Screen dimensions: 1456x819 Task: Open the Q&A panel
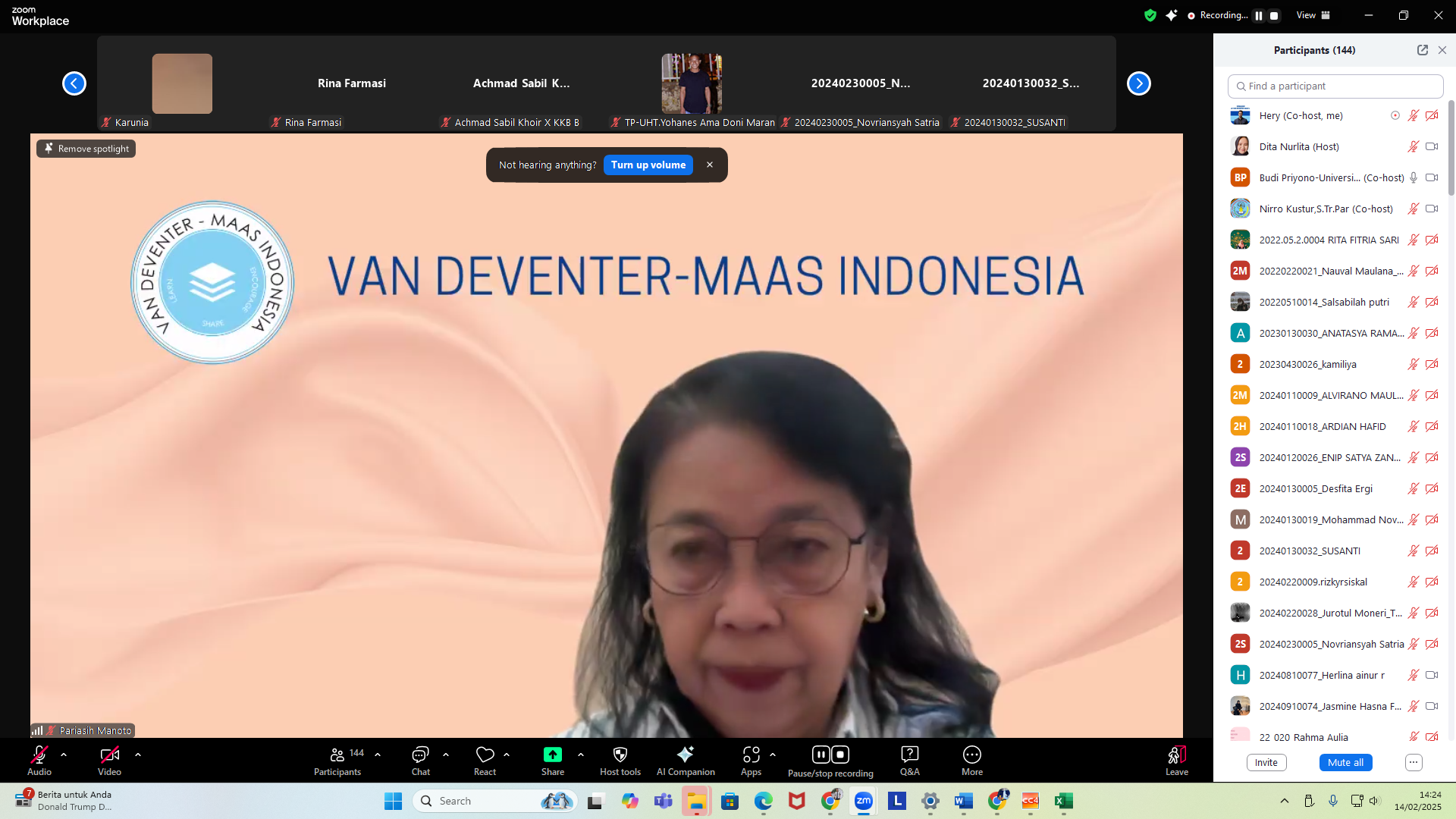(909, 755)
